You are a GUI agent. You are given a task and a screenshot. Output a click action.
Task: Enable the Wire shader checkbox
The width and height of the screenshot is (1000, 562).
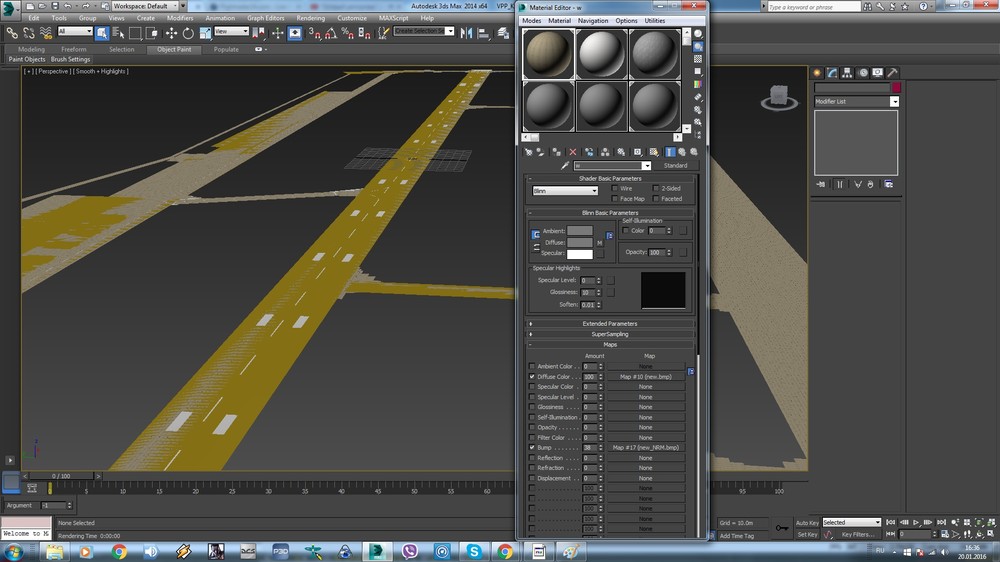click(615, 188)
